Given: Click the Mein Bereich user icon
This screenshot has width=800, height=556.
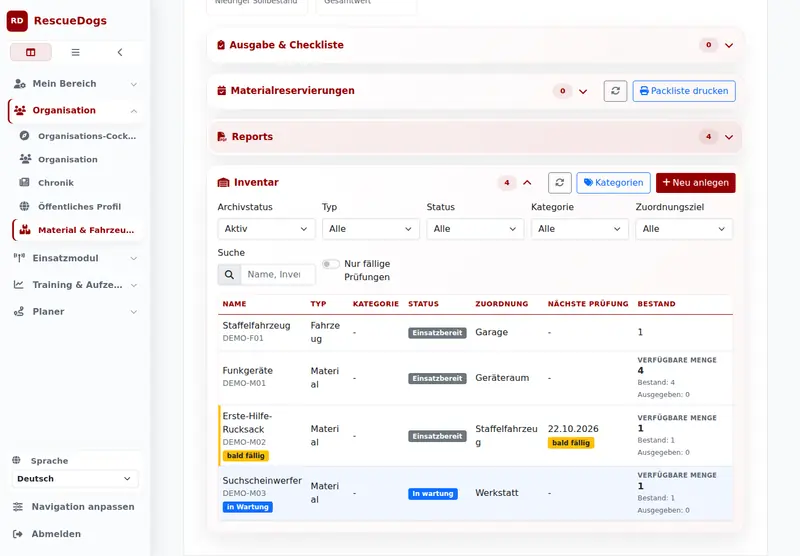Looking at the screenshot, I should coord(19,84).
